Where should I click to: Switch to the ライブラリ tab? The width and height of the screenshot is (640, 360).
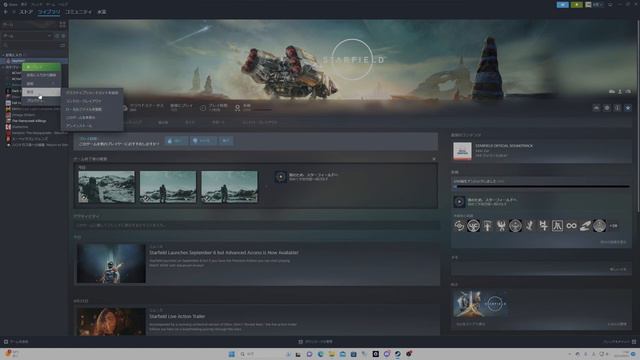click(x=49, y=12)
